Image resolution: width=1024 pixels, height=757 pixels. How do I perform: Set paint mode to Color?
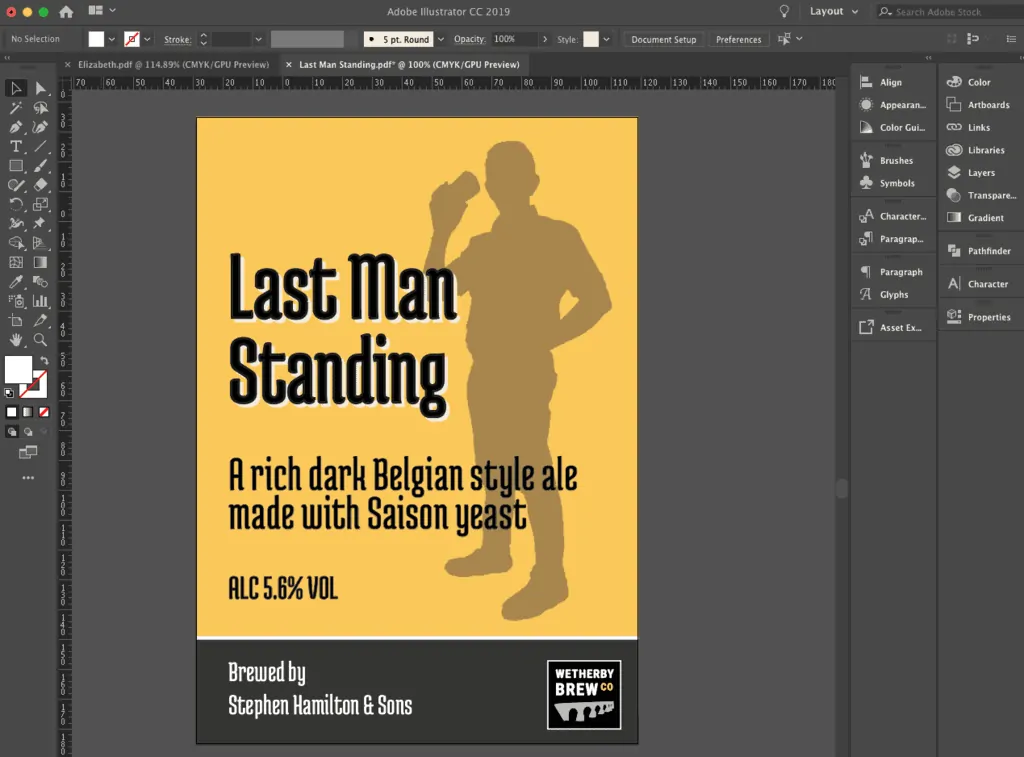(x=12, y=412)
